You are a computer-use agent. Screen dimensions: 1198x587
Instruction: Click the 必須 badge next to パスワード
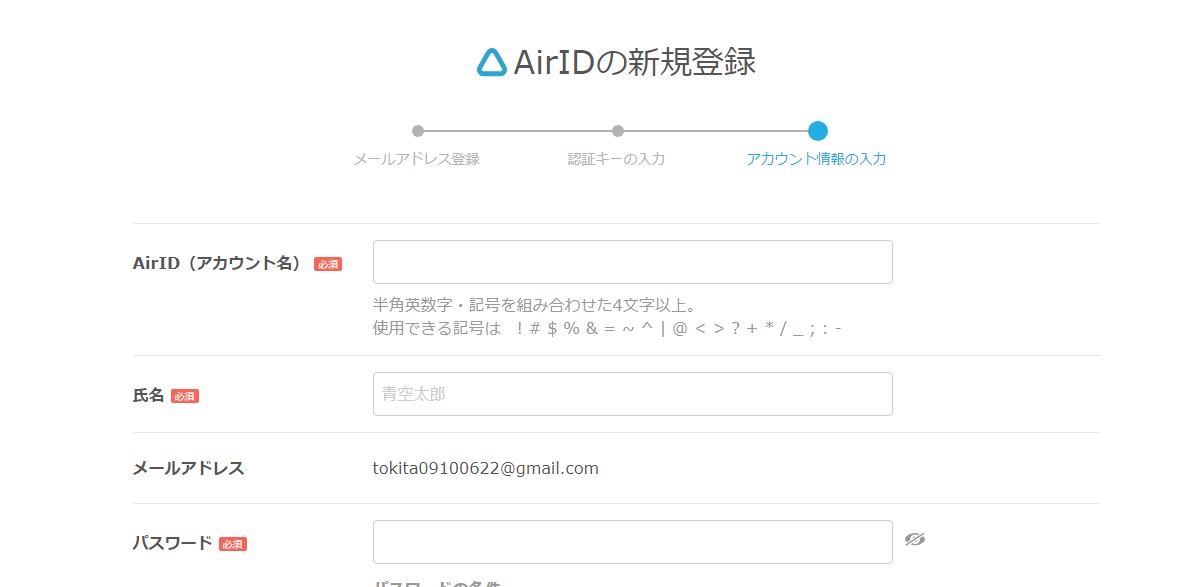coord(232,544)
